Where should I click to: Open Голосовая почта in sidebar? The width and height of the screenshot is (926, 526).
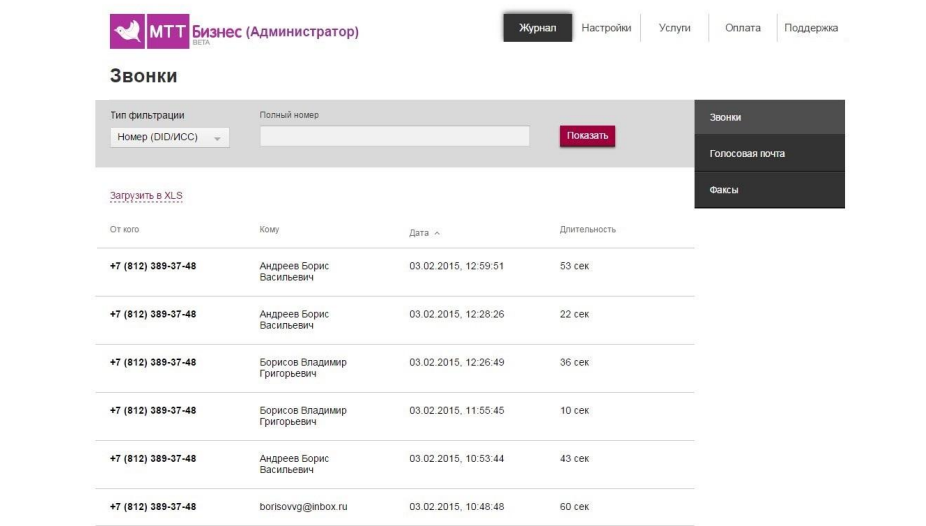[x=769, y=154]
